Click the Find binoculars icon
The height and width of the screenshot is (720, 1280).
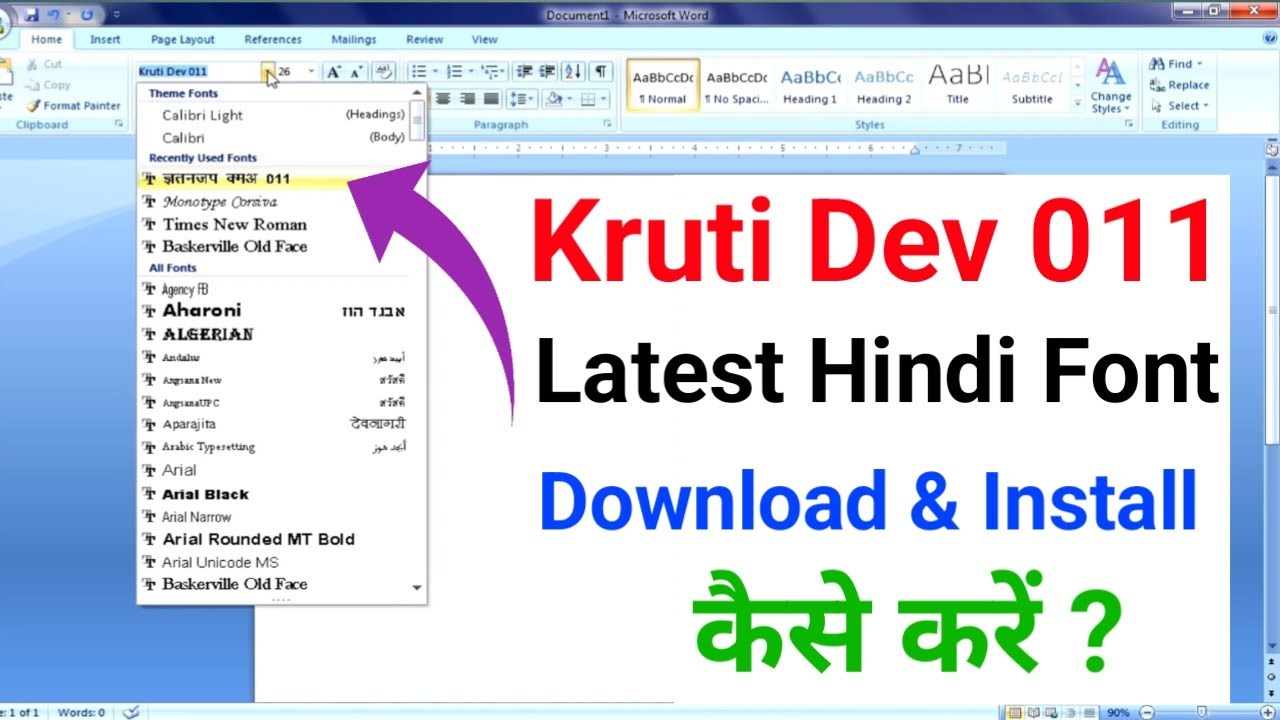[1158, 64]
